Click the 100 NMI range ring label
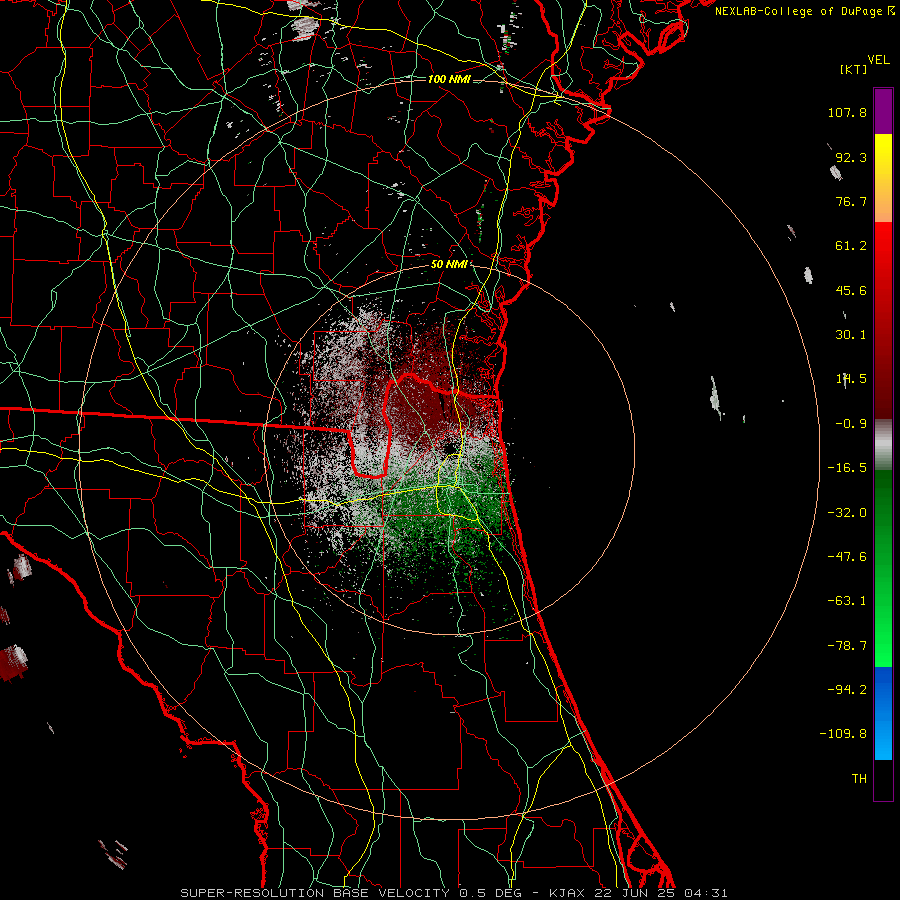900x900 pixels. 449,79
